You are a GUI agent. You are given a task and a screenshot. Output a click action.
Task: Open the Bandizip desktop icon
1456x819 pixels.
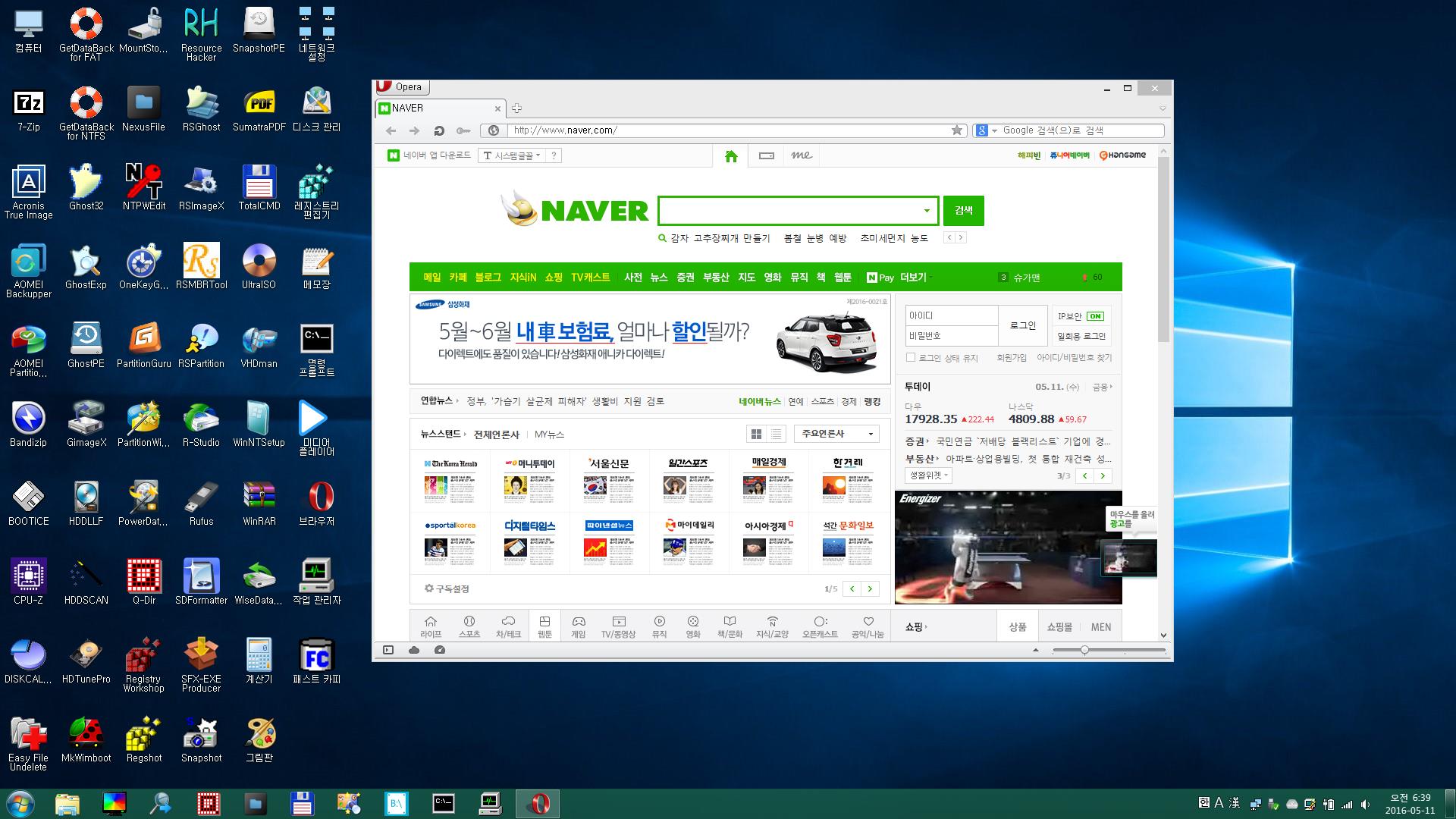point(29,424)
